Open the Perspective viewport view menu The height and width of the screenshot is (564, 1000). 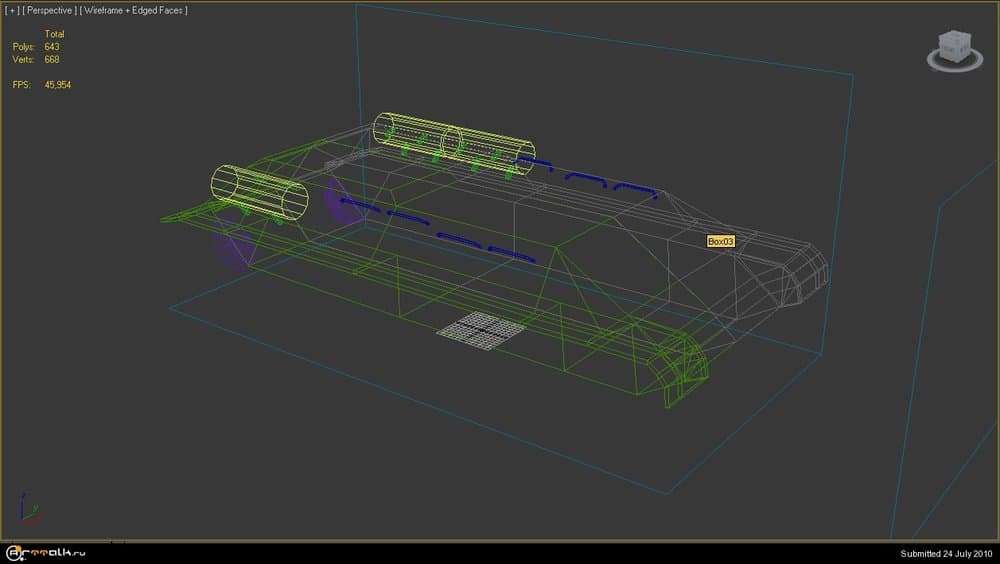tap(48, 10)
